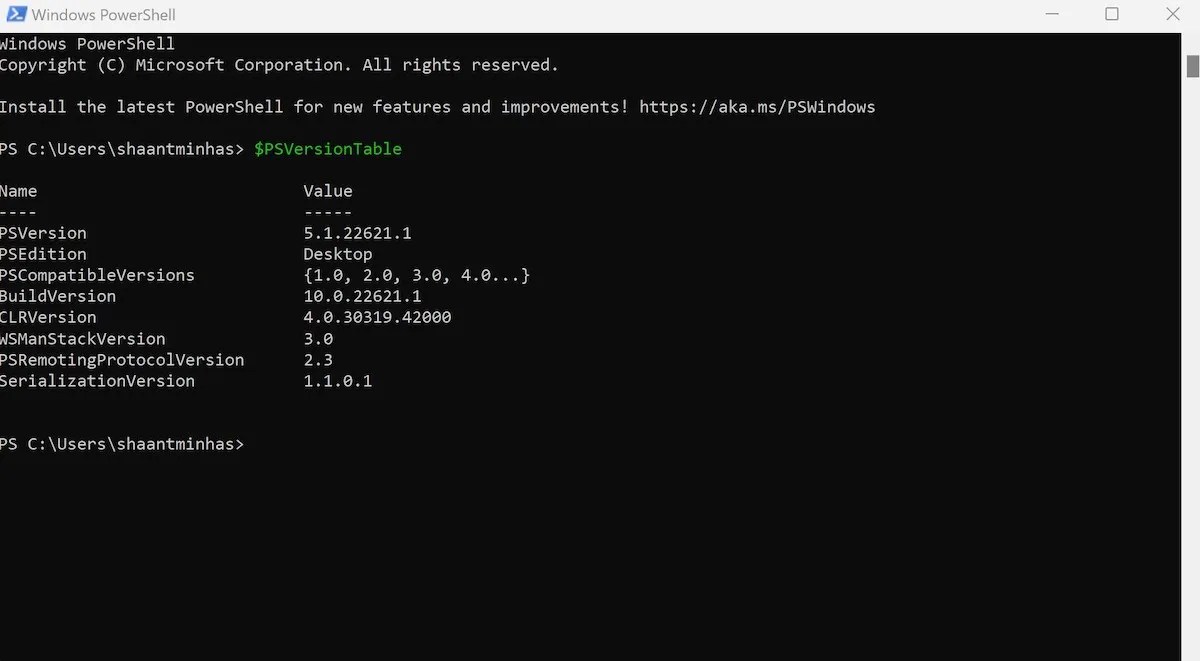The image size is (1200, 661).
Task: Select the Value column header in output
Action: (x=327, y=190)
